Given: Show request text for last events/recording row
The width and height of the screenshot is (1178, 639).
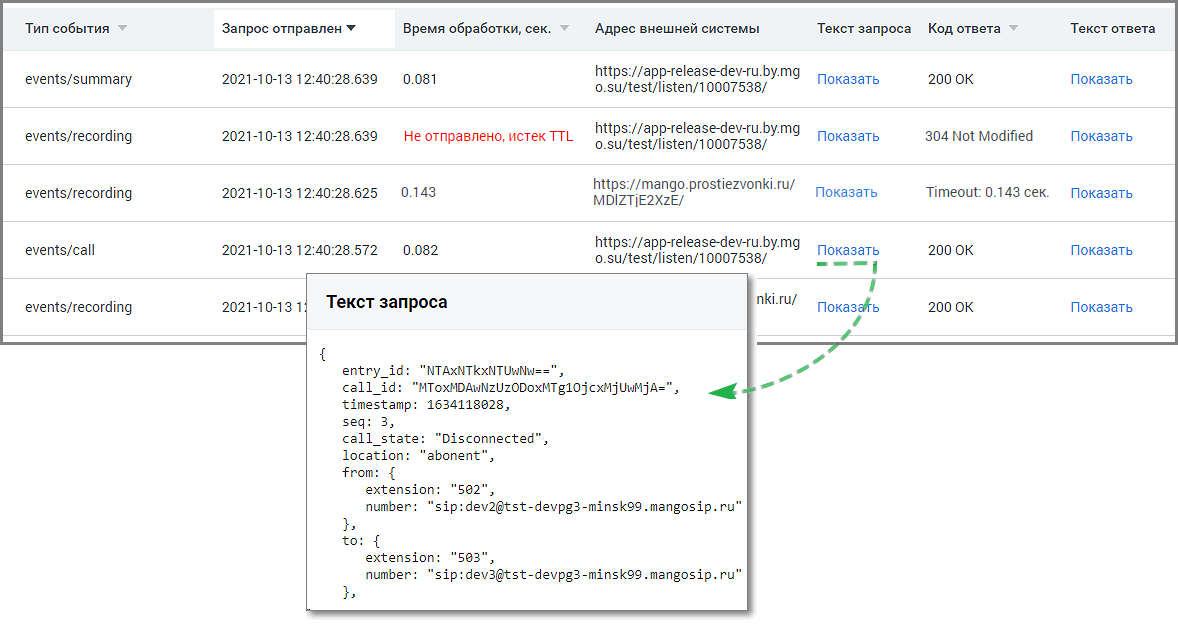Looking at the screenshot, I should (848, 307).
